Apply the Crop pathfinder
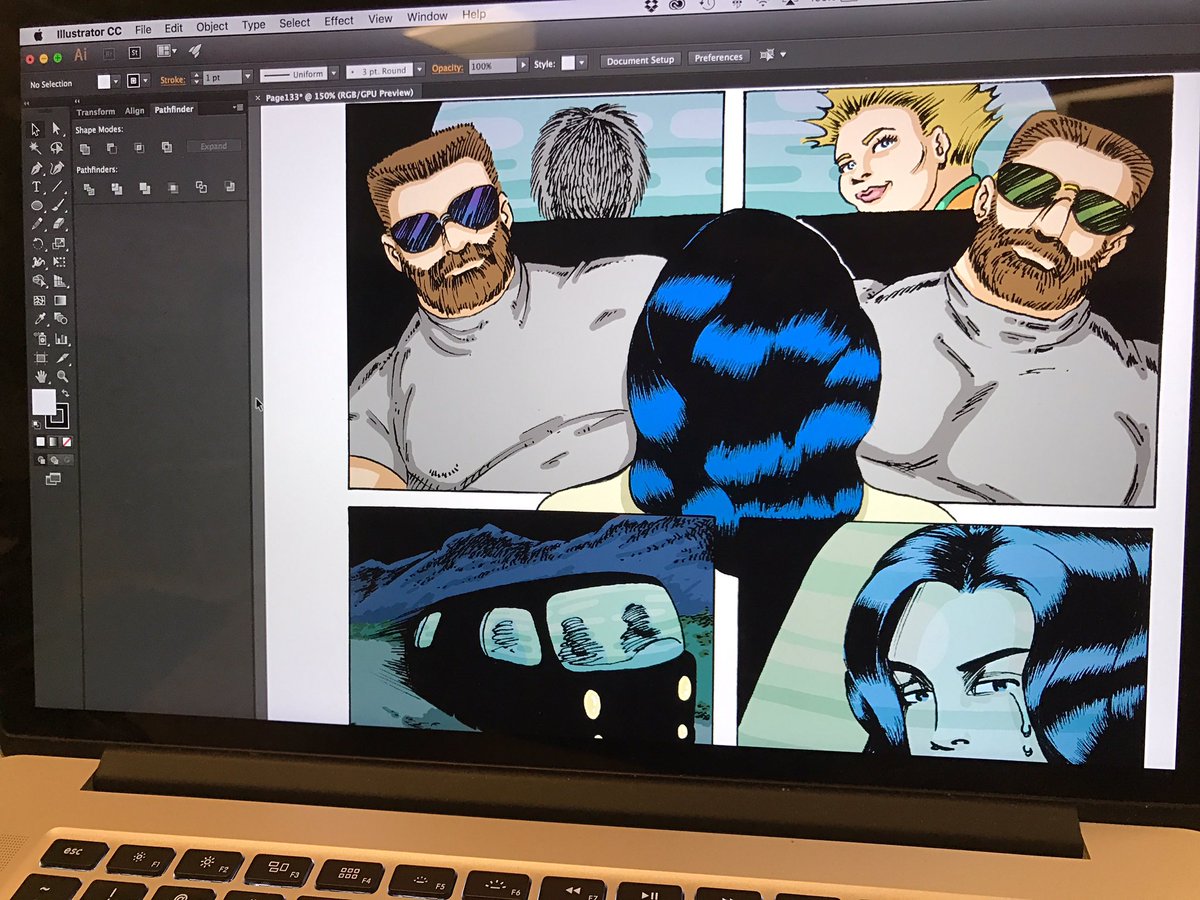This screenshot has height=900, width=1200. (173, 187)
